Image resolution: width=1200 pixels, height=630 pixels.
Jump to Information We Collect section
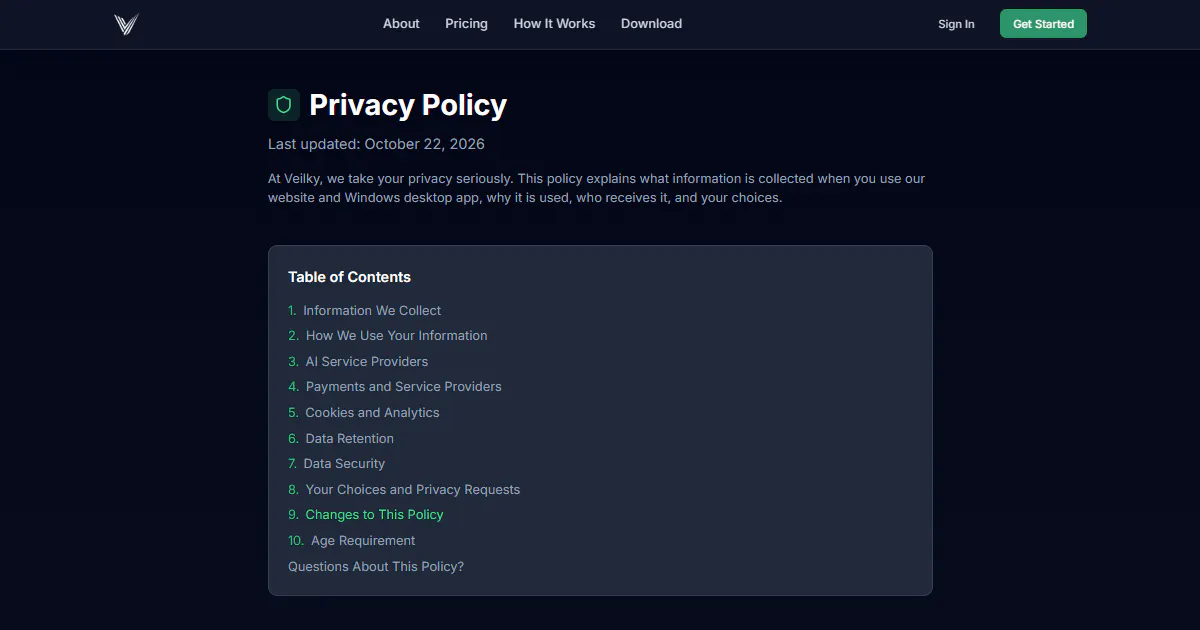pos(364,310)
